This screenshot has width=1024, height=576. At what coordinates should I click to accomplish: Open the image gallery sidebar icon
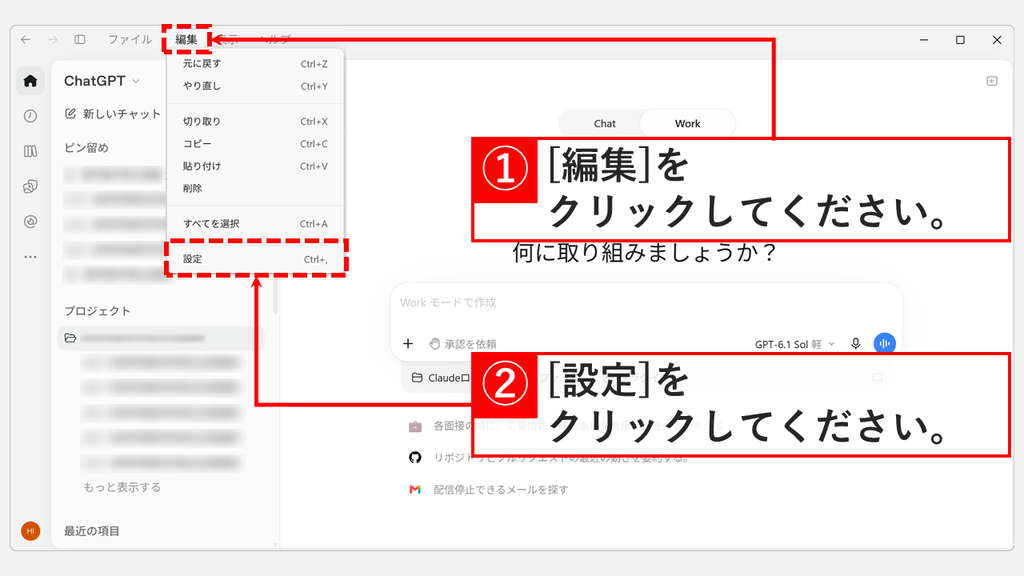point(30,187)
